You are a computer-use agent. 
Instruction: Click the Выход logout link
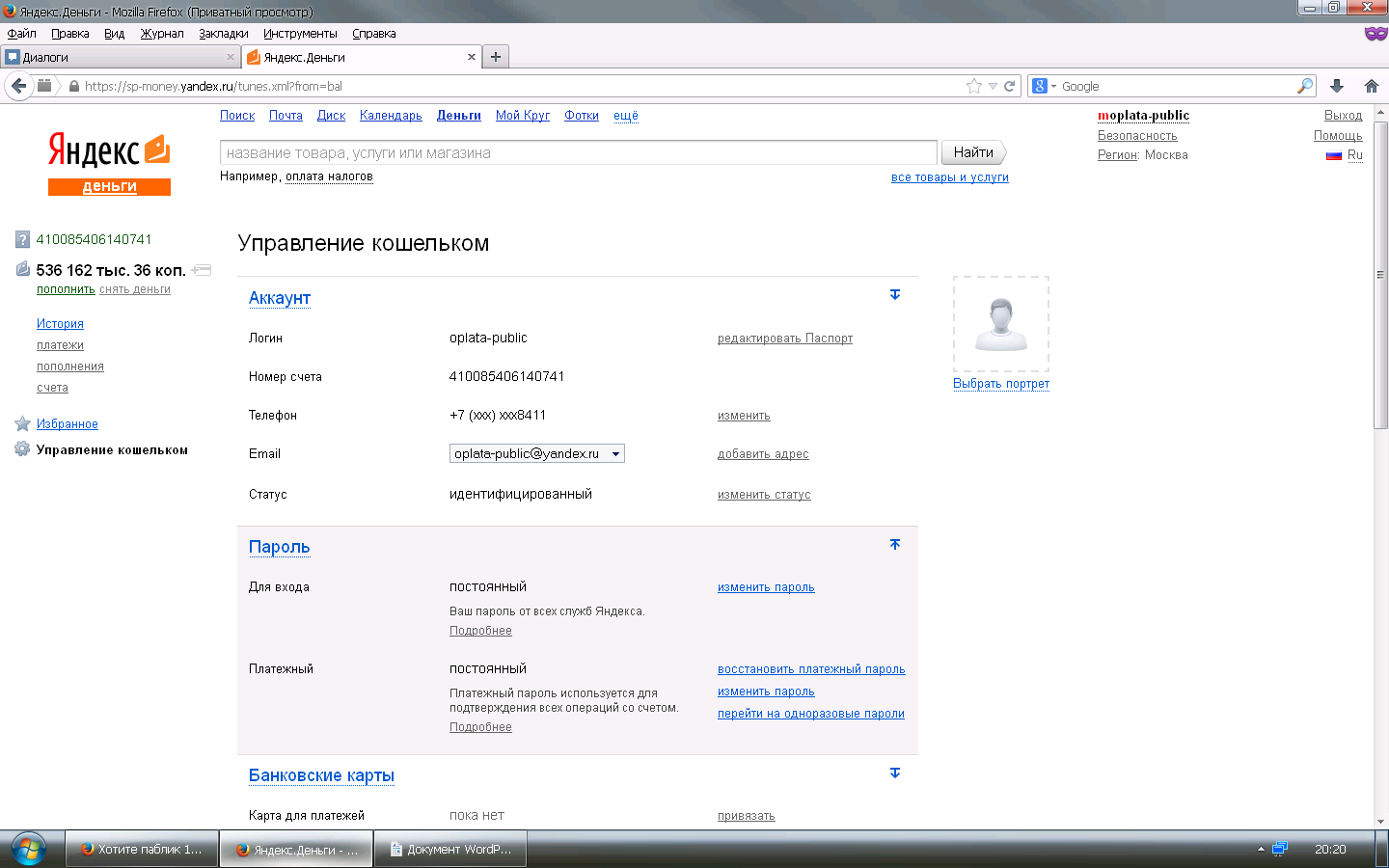(1344, 116)
